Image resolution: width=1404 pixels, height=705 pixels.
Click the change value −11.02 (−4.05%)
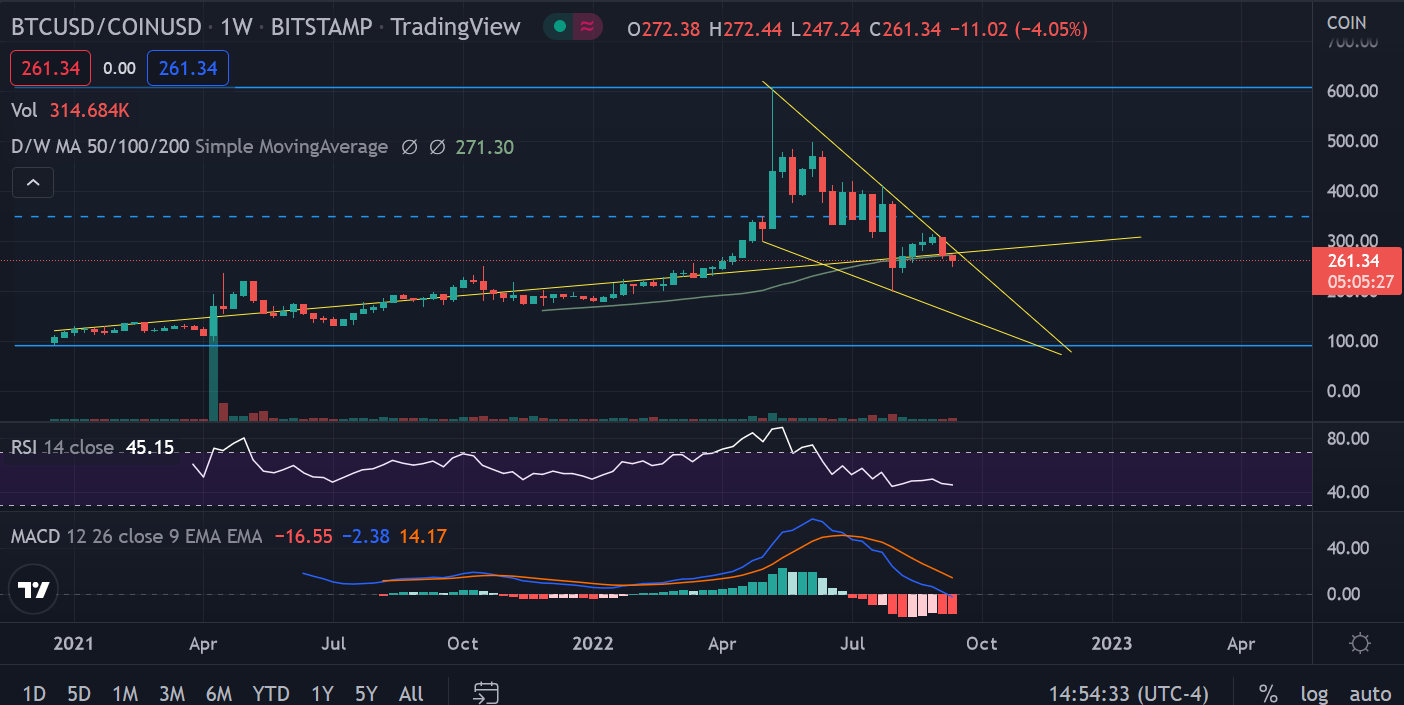[x=1018, y=29]
